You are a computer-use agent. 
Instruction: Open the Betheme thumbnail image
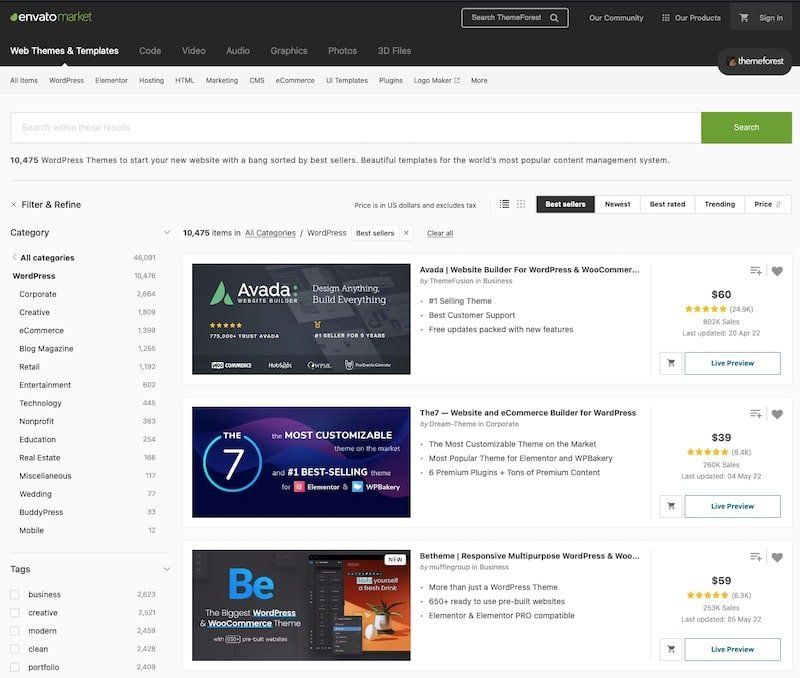[x=301, y=605]
